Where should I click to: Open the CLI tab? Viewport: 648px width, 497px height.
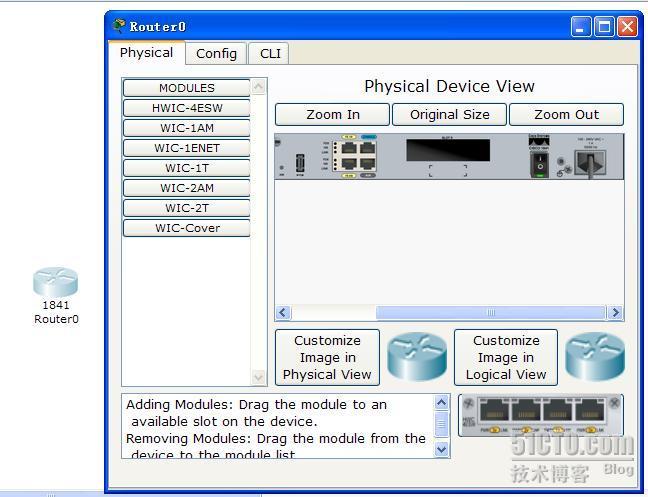[270, 54]
